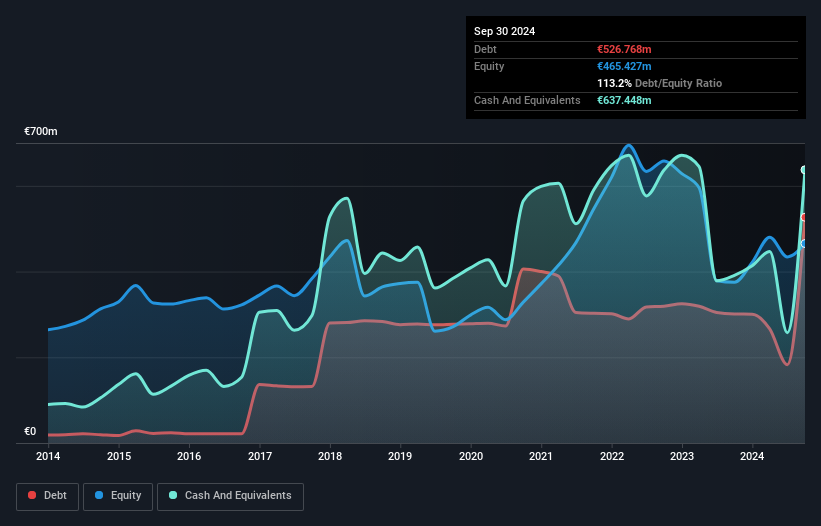This screenshot has width=821, height=526.
Task: Select the 2014 x-axis label
Action: [48, 457]
